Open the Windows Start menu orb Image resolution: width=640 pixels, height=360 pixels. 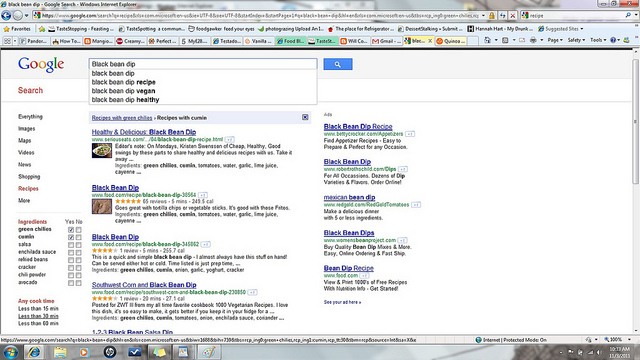[11, 352]
